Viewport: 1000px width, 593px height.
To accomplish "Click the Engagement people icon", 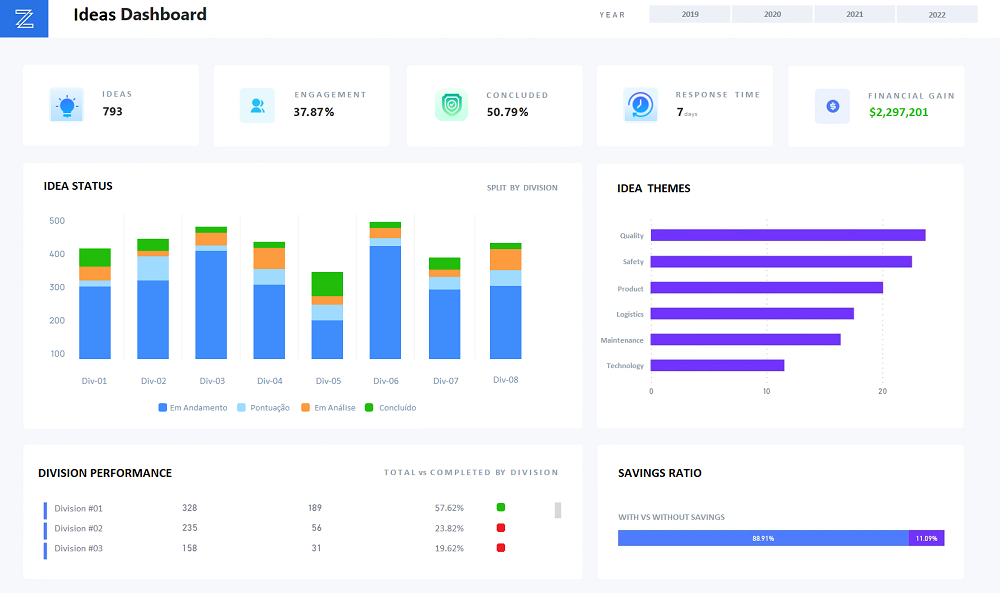I will (257, 106).
